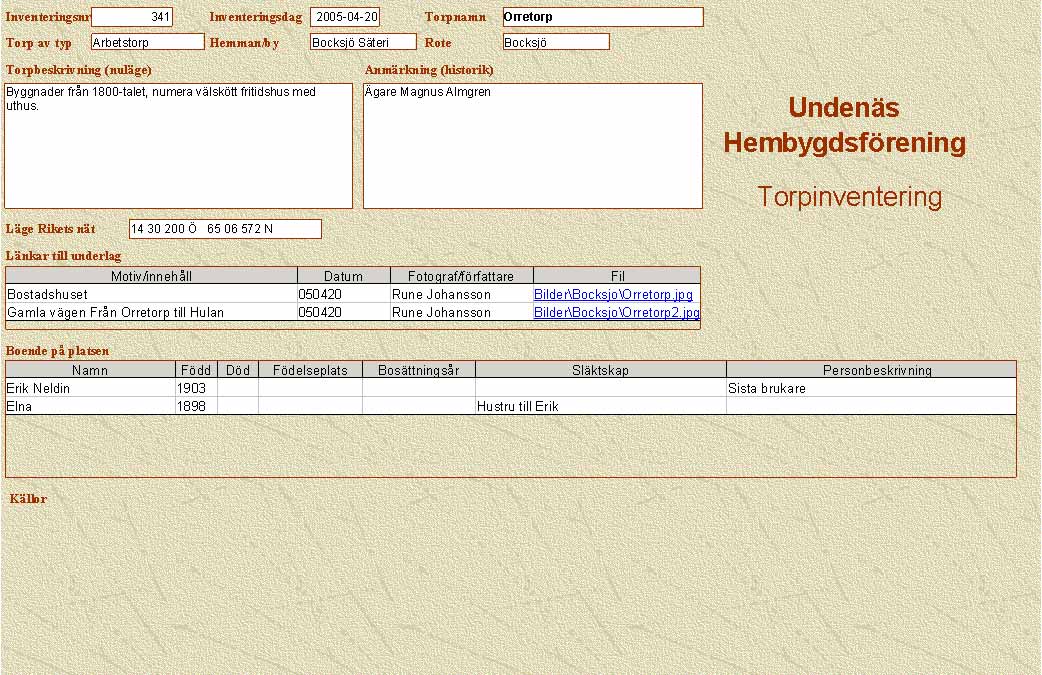
Task: Open the Bilder\Bocksjo\Orretorp.jpg link
Action: click(613, 295)
